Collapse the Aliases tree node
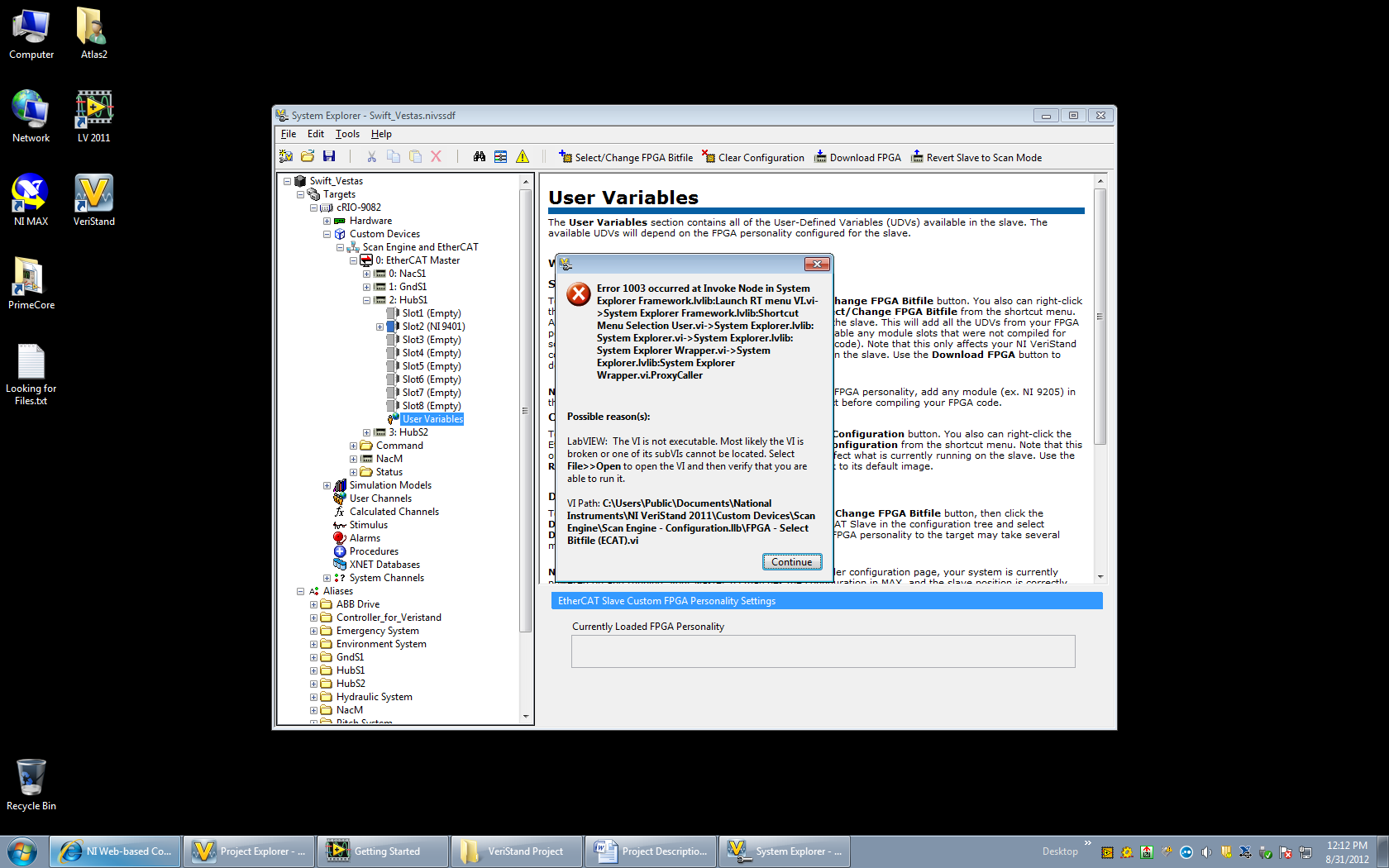 pos(300,591)
